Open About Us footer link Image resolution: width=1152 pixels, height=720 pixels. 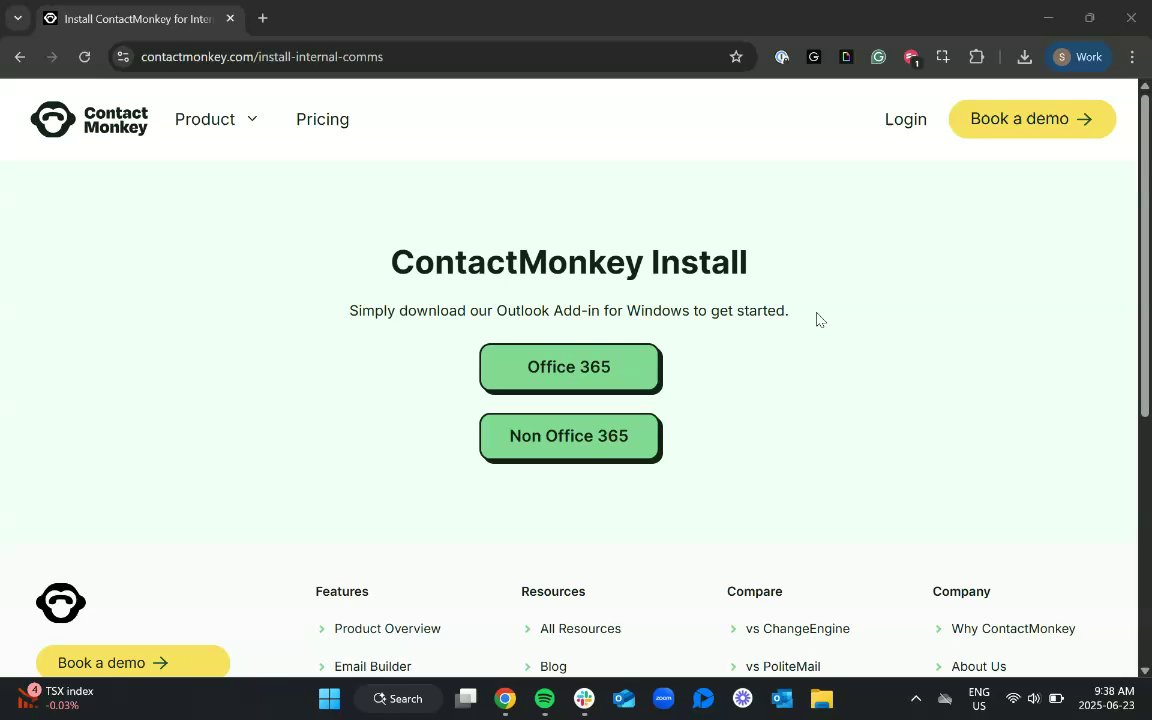pos(979,666)
